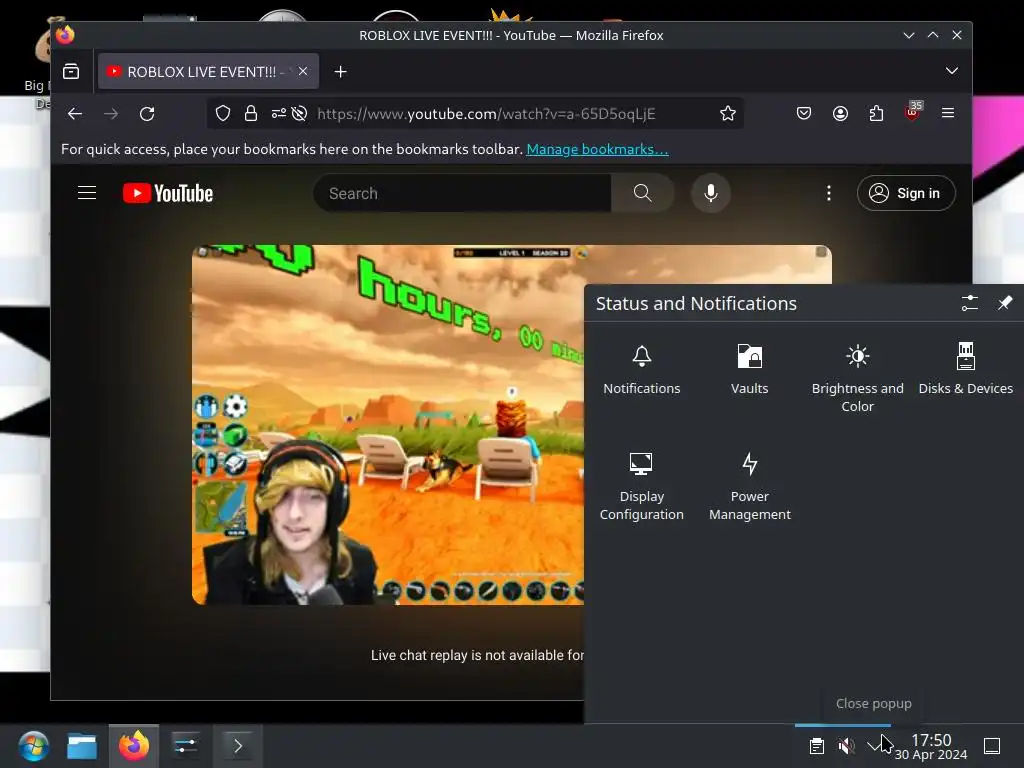The width and height of the screenshot is (1024, 768).
Task: Configure the system tray via sliders icon
Action: click(x=969, y=303)
